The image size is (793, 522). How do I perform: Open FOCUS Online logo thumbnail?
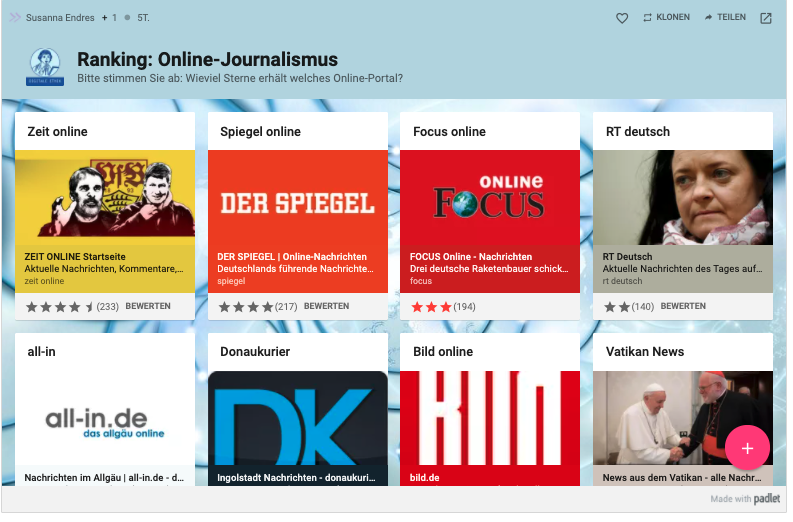(490, 198)
